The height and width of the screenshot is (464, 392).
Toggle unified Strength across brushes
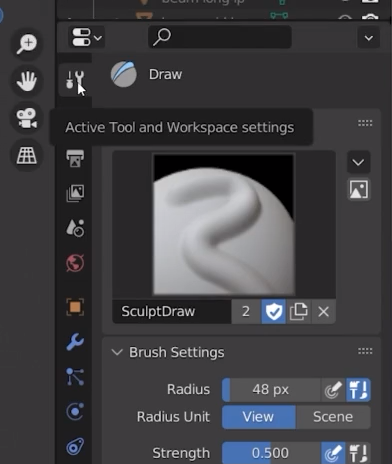tap(358, 453)
